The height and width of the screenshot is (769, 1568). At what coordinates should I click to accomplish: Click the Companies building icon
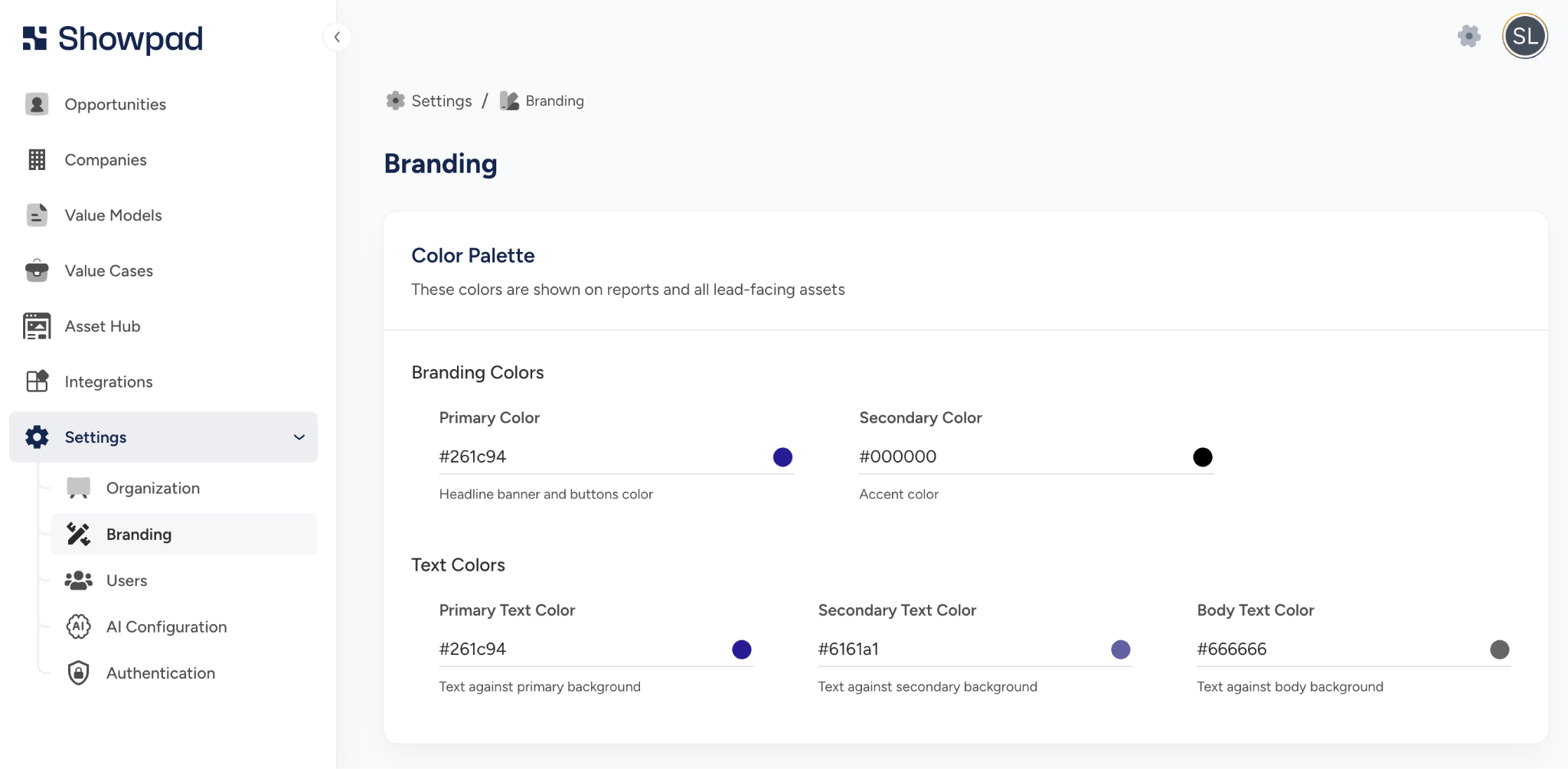(37, 159)
